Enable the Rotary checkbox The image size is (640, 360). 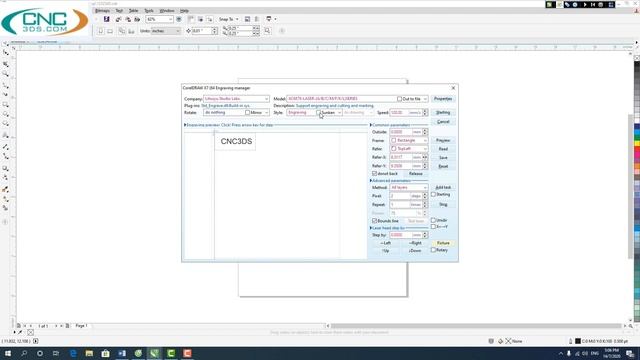[x=433, y=250]
